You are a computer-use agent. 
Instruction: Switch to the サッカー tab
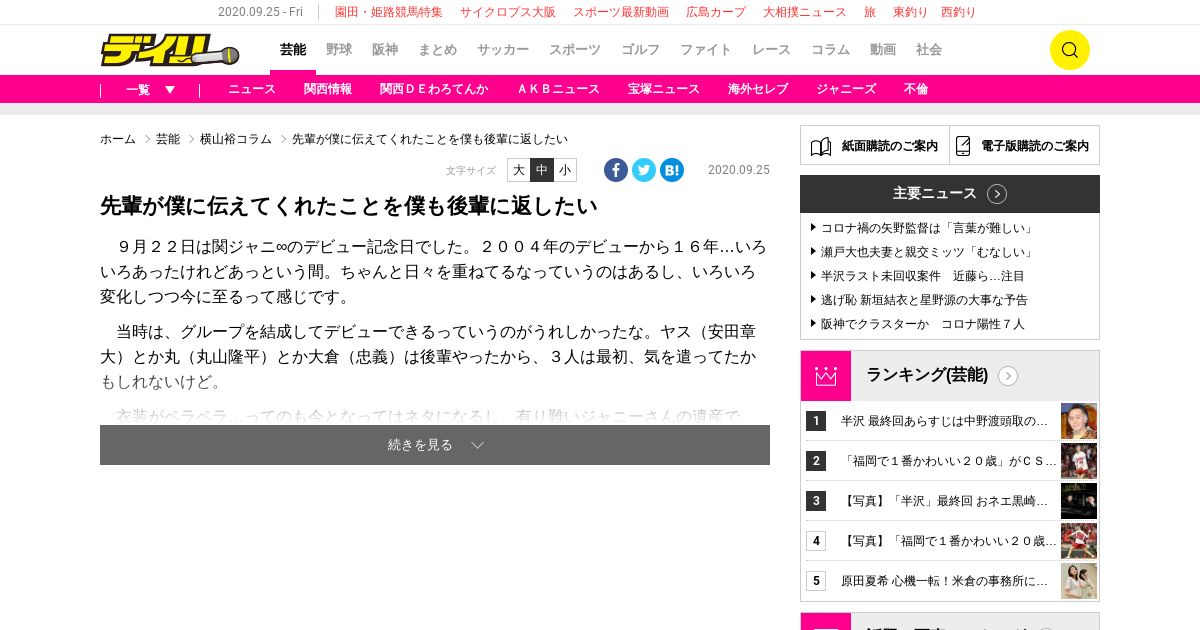tap(503, 50)
